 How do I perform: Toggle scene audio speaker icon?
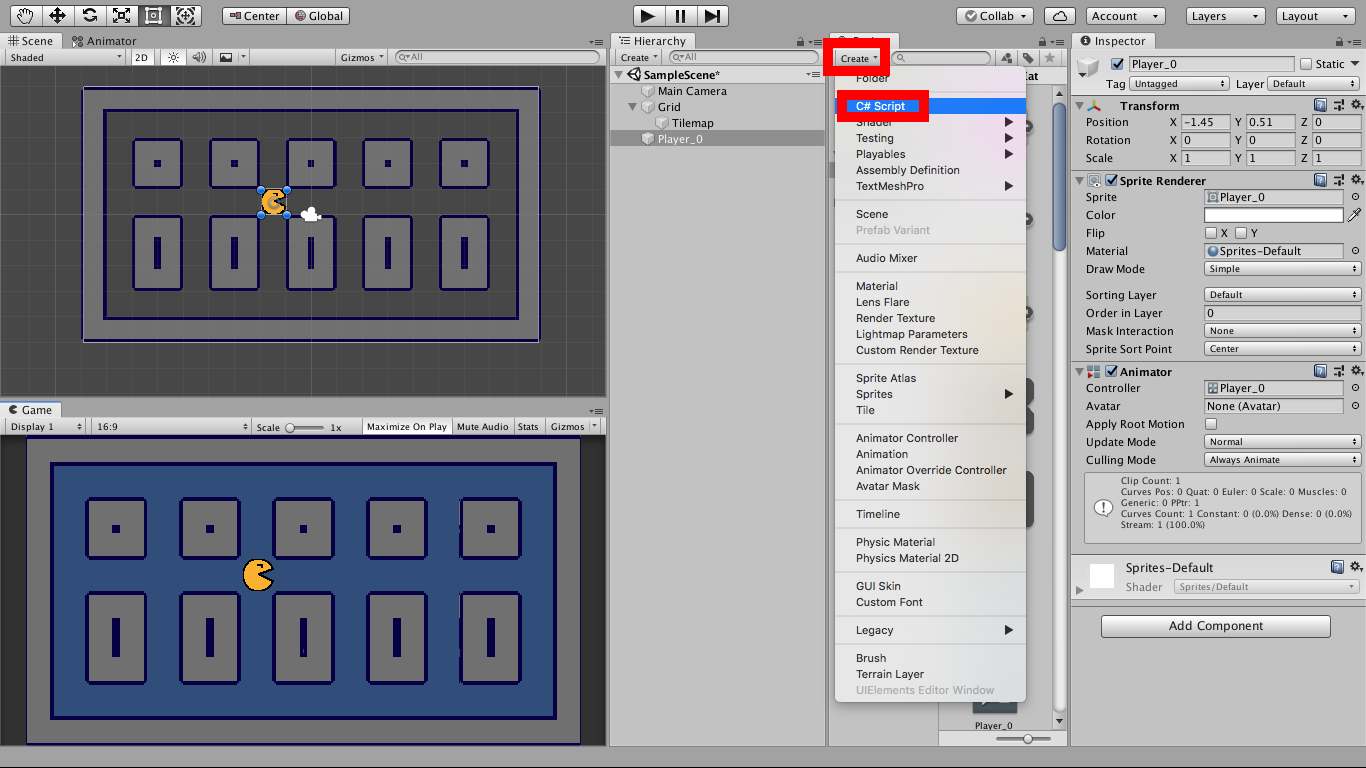[199, 57]
